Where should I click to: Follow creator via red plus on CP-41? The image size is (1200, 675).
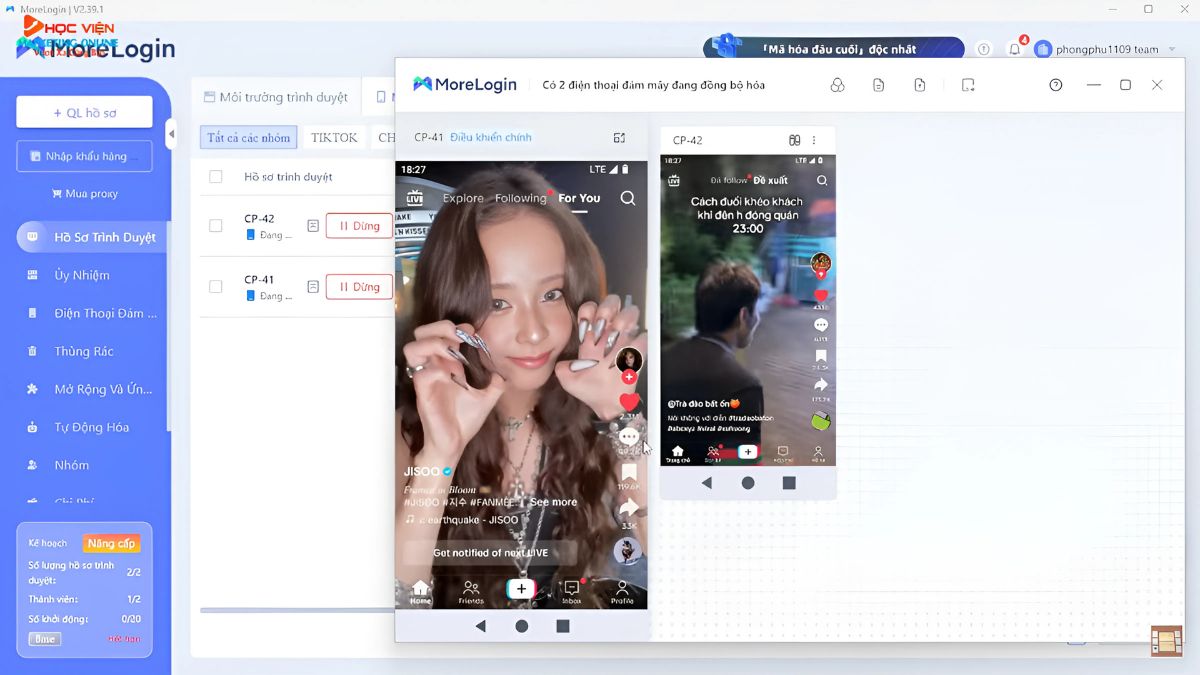(x=629, y=377)
